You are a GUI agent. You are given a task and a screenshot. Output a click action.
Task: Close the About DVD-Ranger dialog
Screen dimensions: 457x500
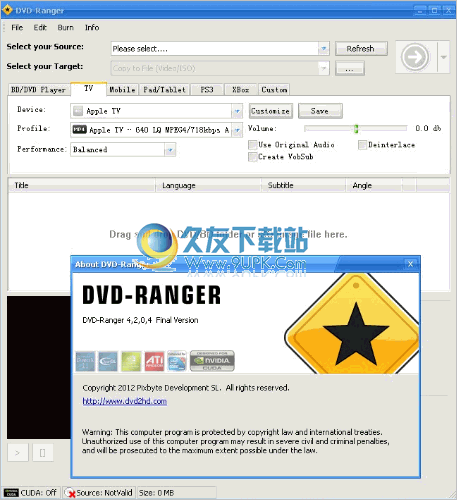point(410,264)
